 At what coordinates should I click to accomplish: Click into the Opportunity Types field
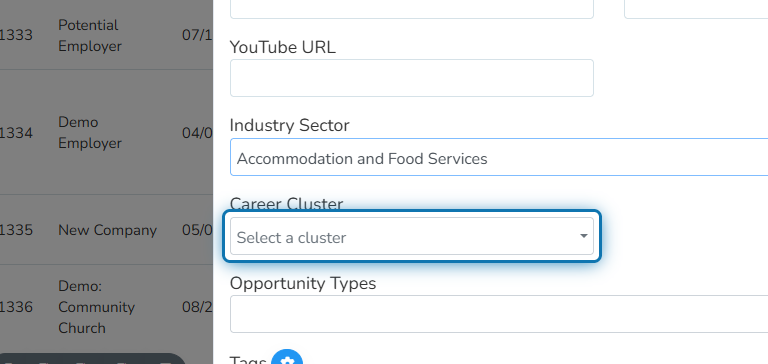pyautogui.click(x=499, y=314)
